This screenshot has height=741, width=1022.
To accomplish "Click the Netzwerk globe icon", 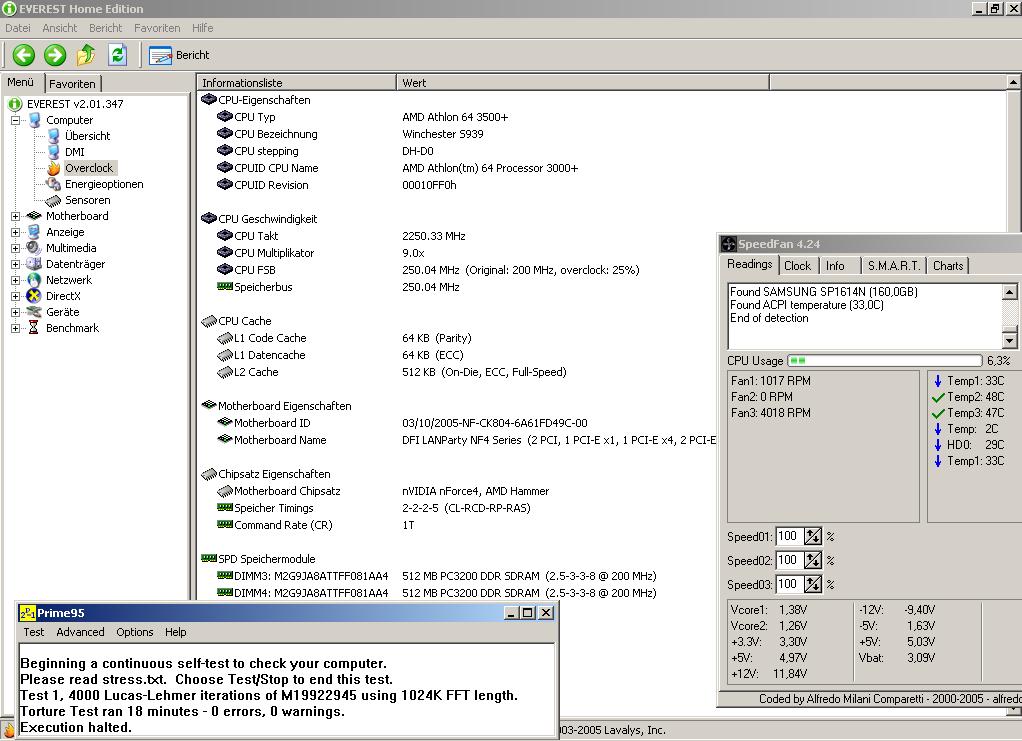I will click(x=34, y=280).
